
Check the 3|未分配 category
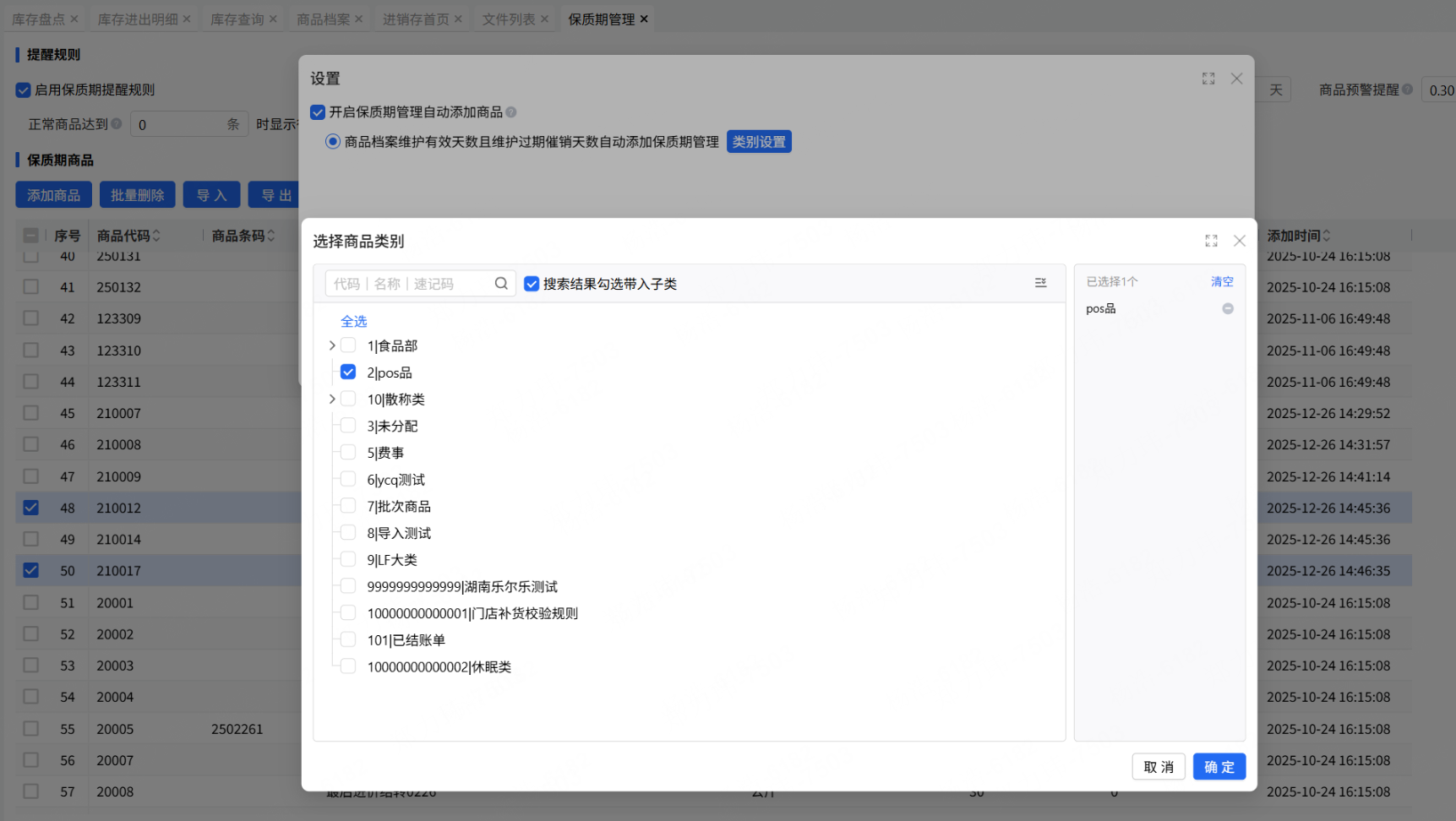348,426
